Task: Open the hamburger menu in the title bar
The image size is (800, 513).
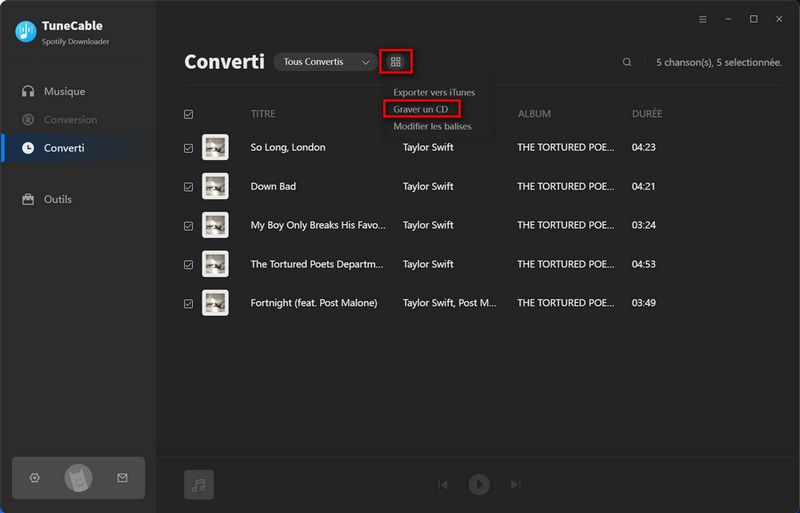Action: click(x=702, y=19)
